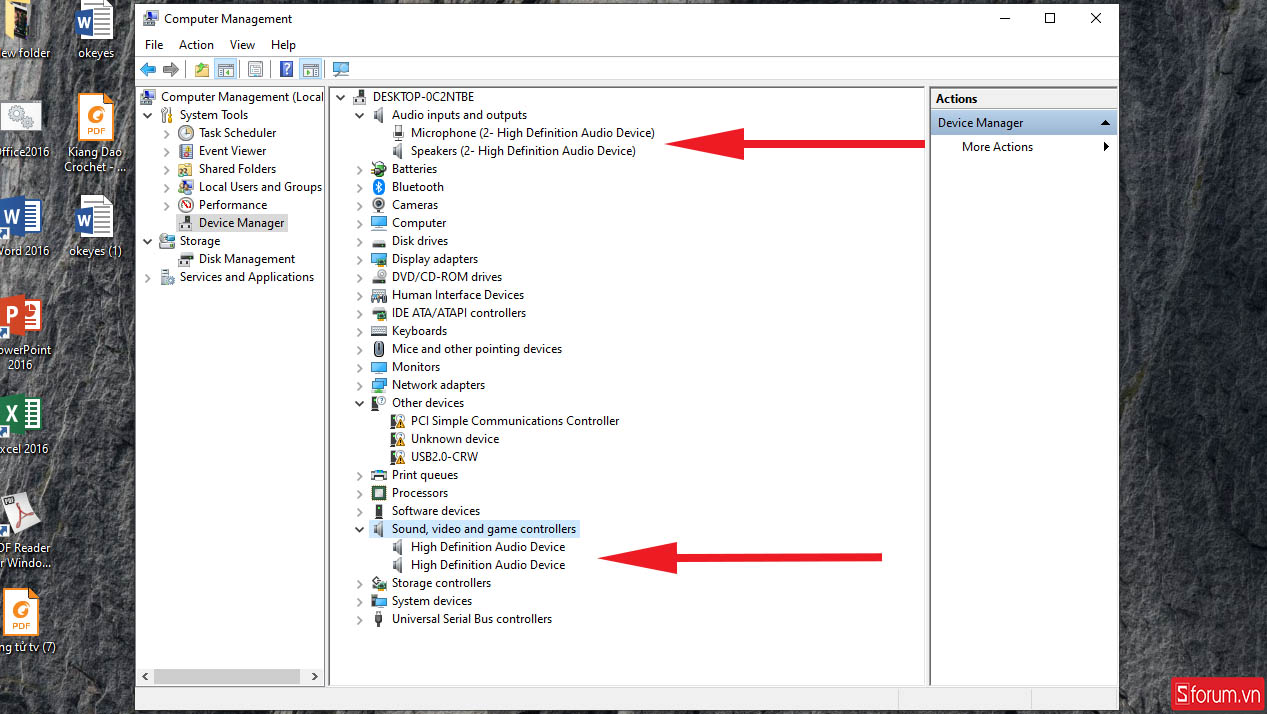The height and width of the screenshot is (714, 1267).
Task: Toggle Show/Hide Action Pane toolbar icon
Action: point(311,69)
